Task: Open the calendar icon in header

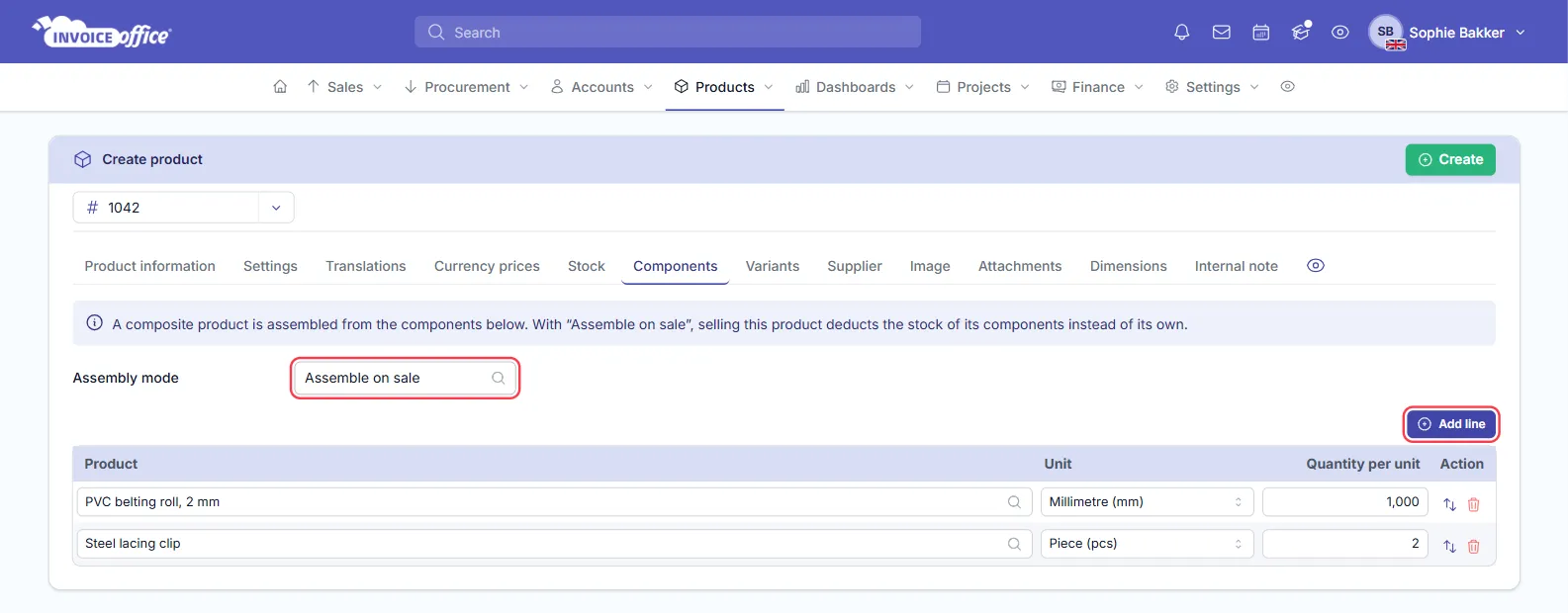Action: tap(1261, 33)
